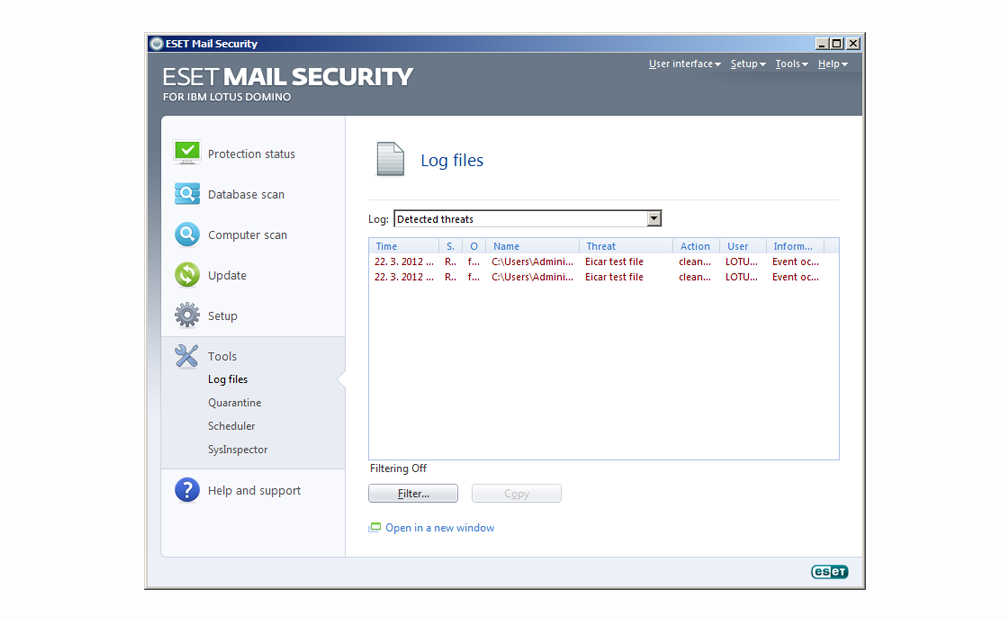Click the ESET title bar application icon
The height and width of the screenshot is (620, 1008).
(x=156, y=44)
